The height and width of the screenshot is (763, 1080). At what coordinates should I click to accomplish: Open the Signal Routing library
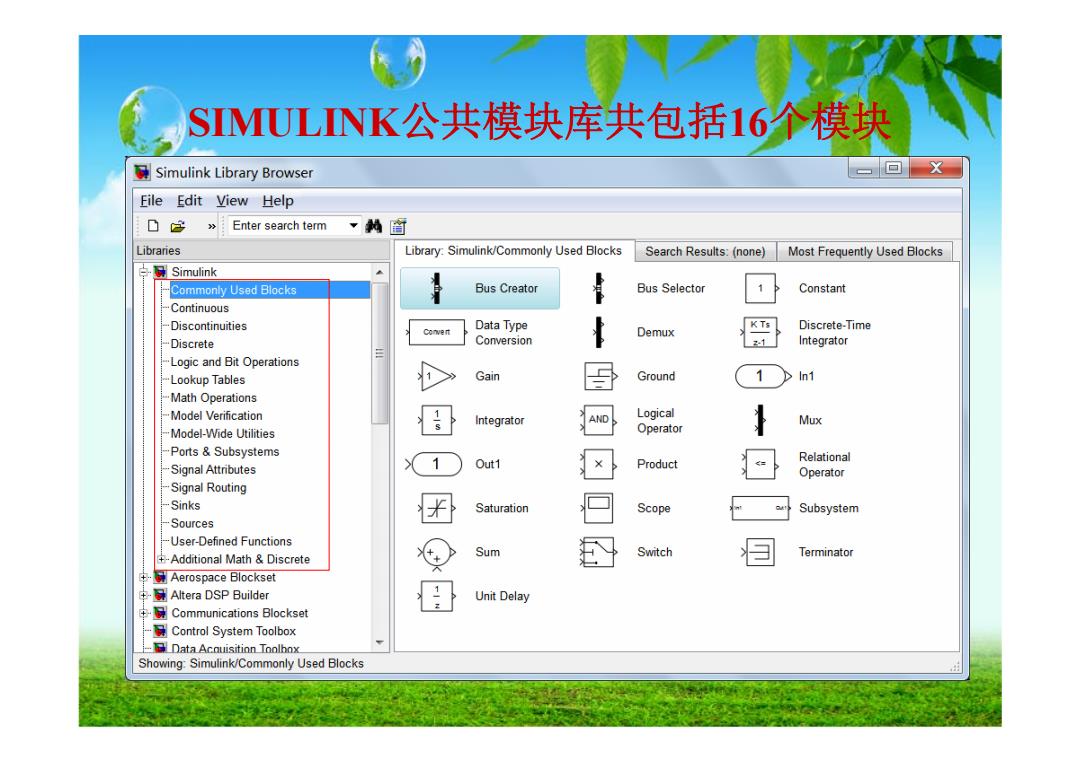coord(209,487)
